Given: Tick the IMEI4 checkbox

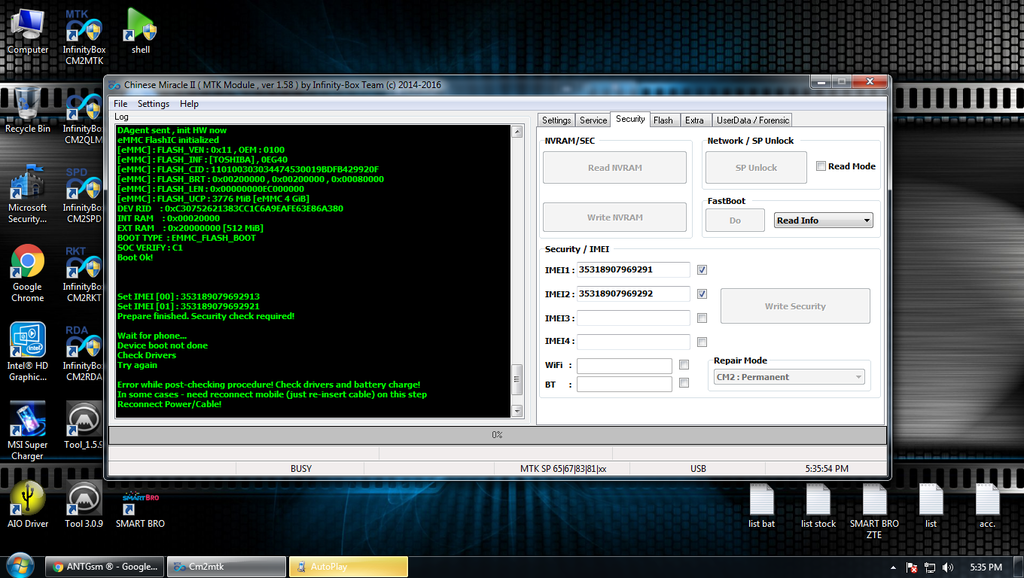Looking at the screenshot, I should [x=702, y=342].
